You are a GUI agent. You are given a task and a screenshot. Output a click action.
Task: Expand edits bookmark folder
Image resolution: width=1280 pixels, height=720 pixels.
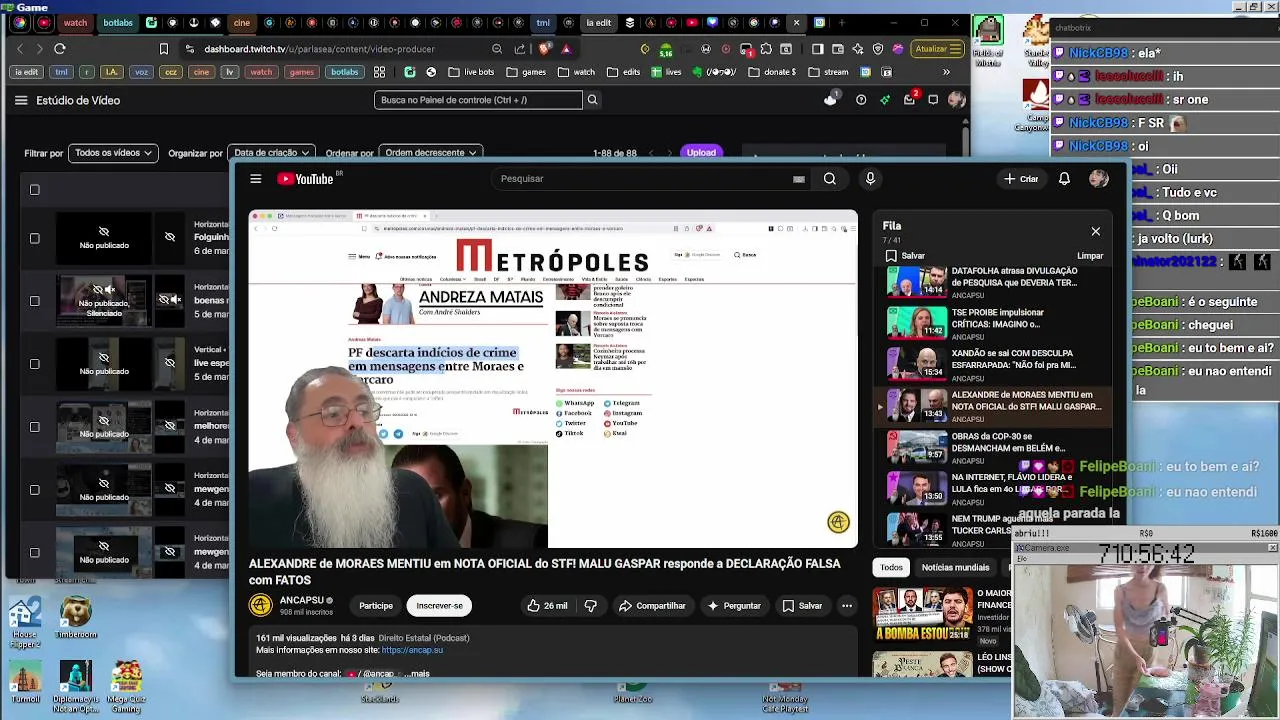coord(622,72)
